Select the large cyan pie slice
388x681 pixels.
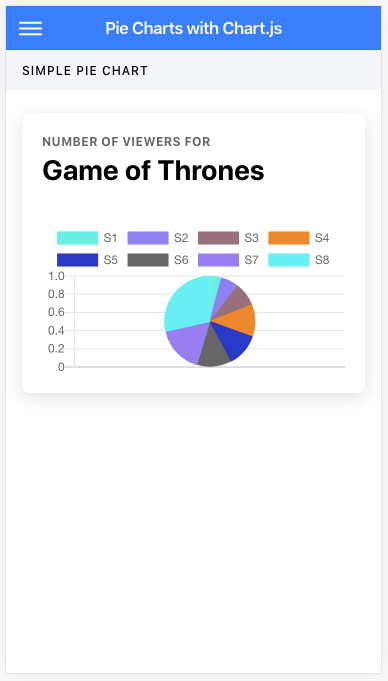(185, 304)
